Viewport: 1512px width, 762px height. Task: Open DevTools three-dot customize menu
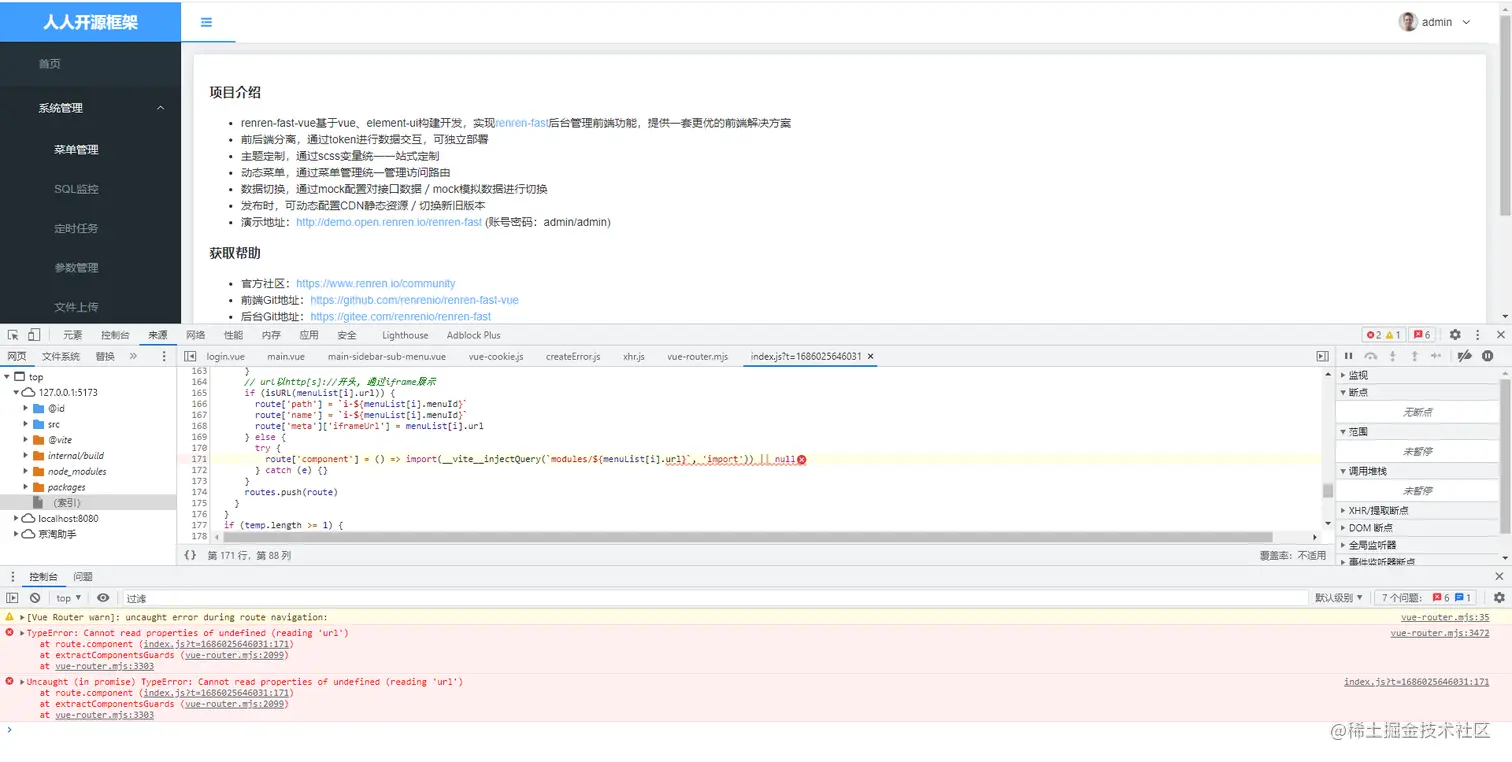click(1478, 335)
